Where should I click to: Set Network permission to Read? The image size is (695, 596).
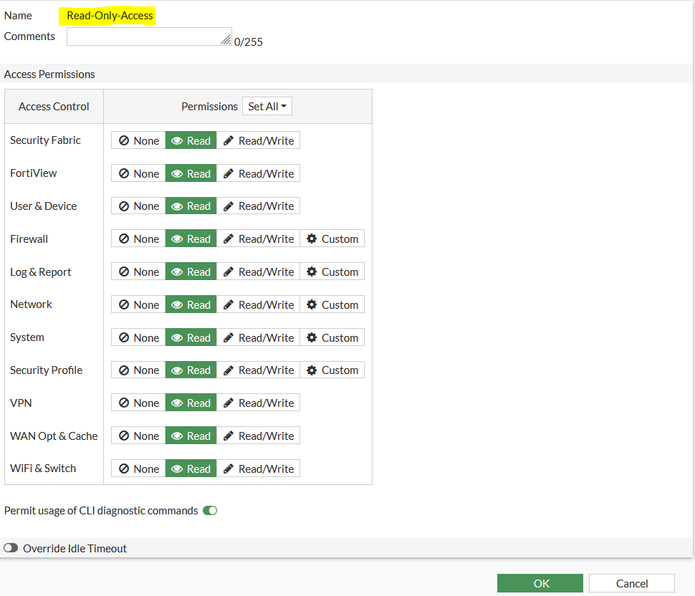[x=191, y=304]
